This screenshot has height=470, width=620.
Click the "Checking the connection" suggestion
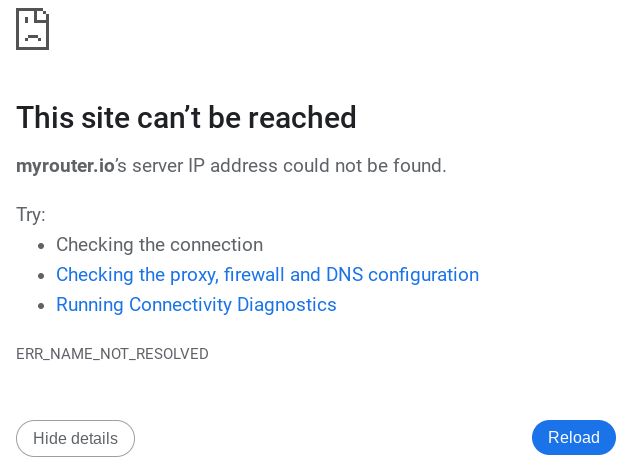[x=159, y=244]
